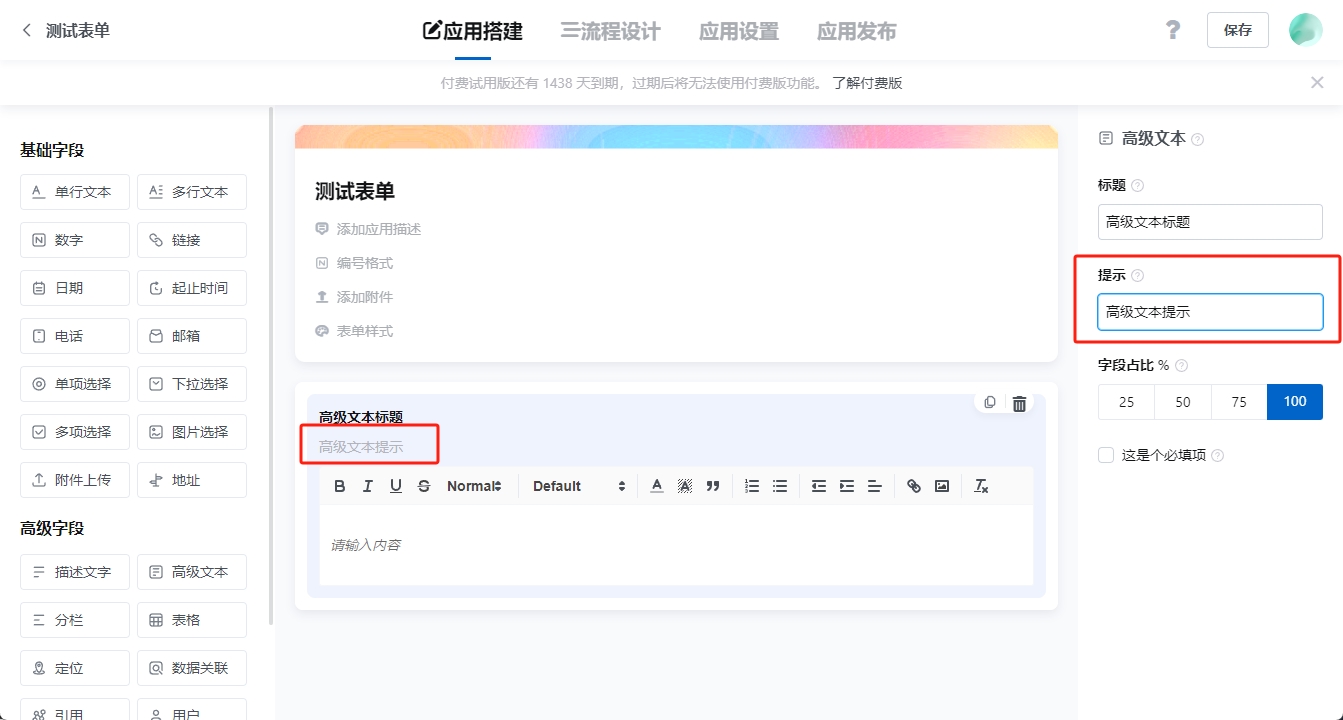Insert an image into the rich text field

tap(940, 486)
